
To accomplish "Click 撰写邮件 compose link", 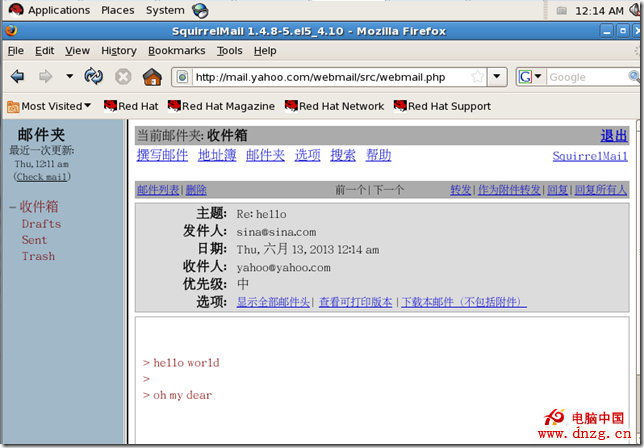I will [x=162, y=155].
